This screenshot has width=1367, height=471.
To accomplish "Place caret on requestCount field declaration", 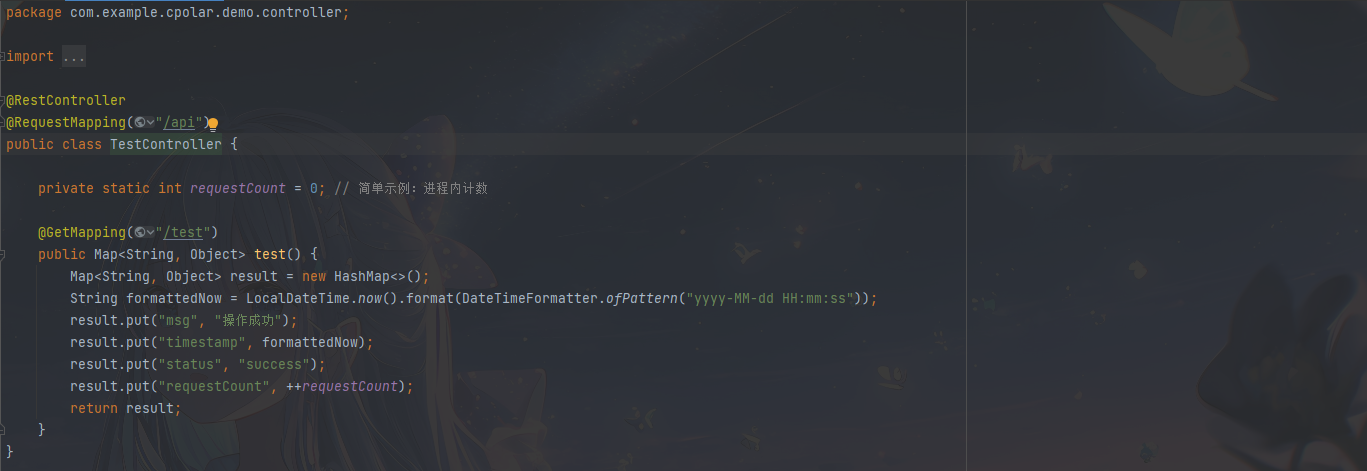I will pyautogui.click(x=238, y=189).
